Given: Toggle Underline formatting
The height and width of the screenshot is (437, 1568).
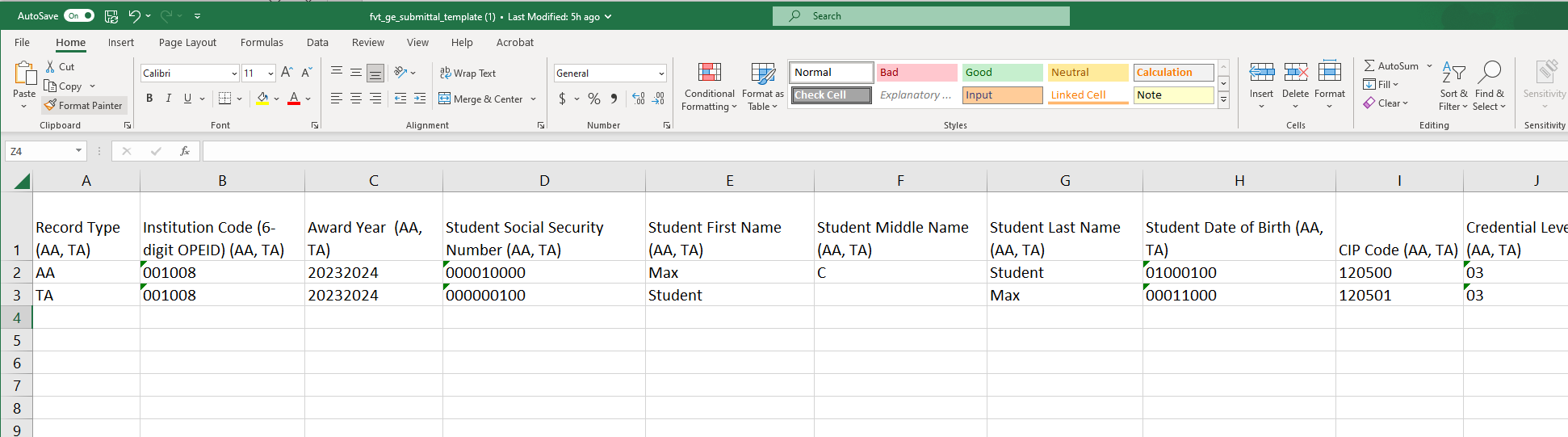Looking at the screenshot, I should [187, 99].
